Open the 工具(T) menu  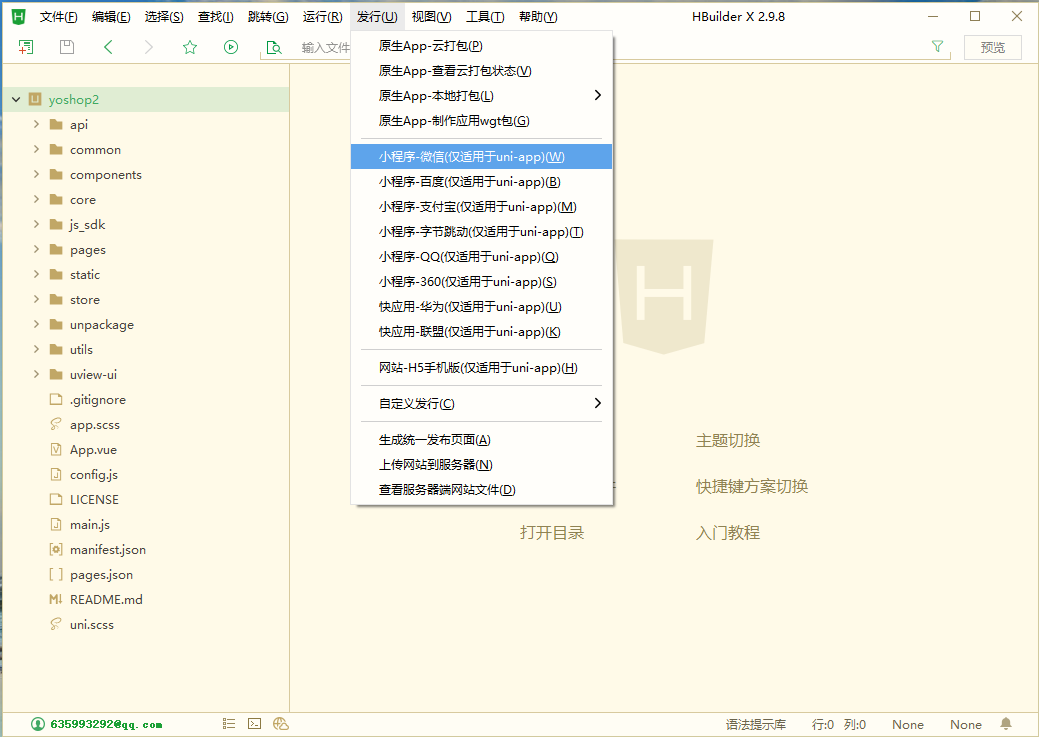click(x=485, y=17)
